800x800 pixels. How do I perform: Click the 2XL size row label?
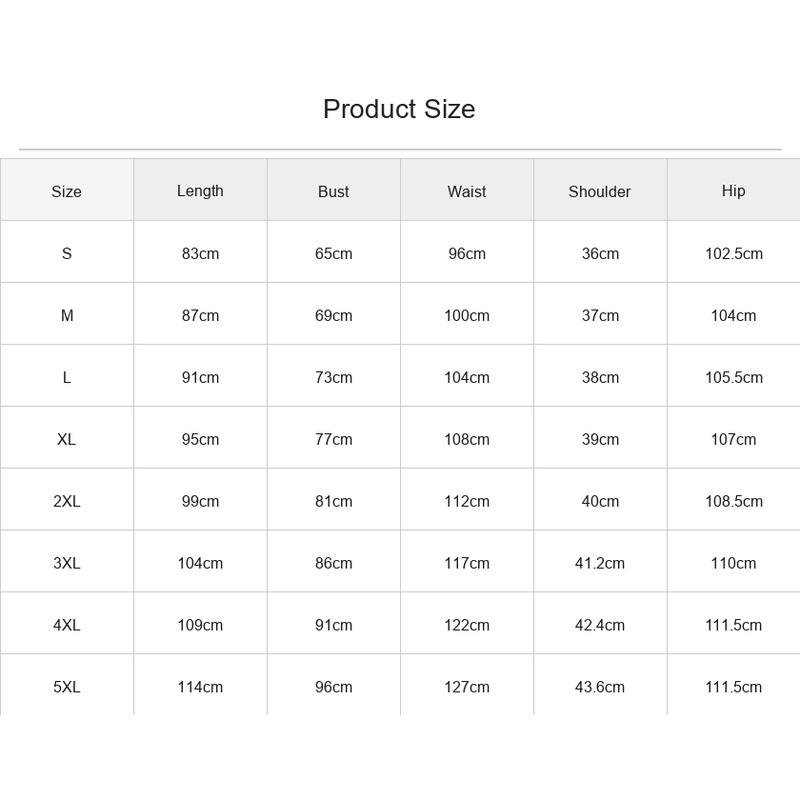click(x=67, y=501)
